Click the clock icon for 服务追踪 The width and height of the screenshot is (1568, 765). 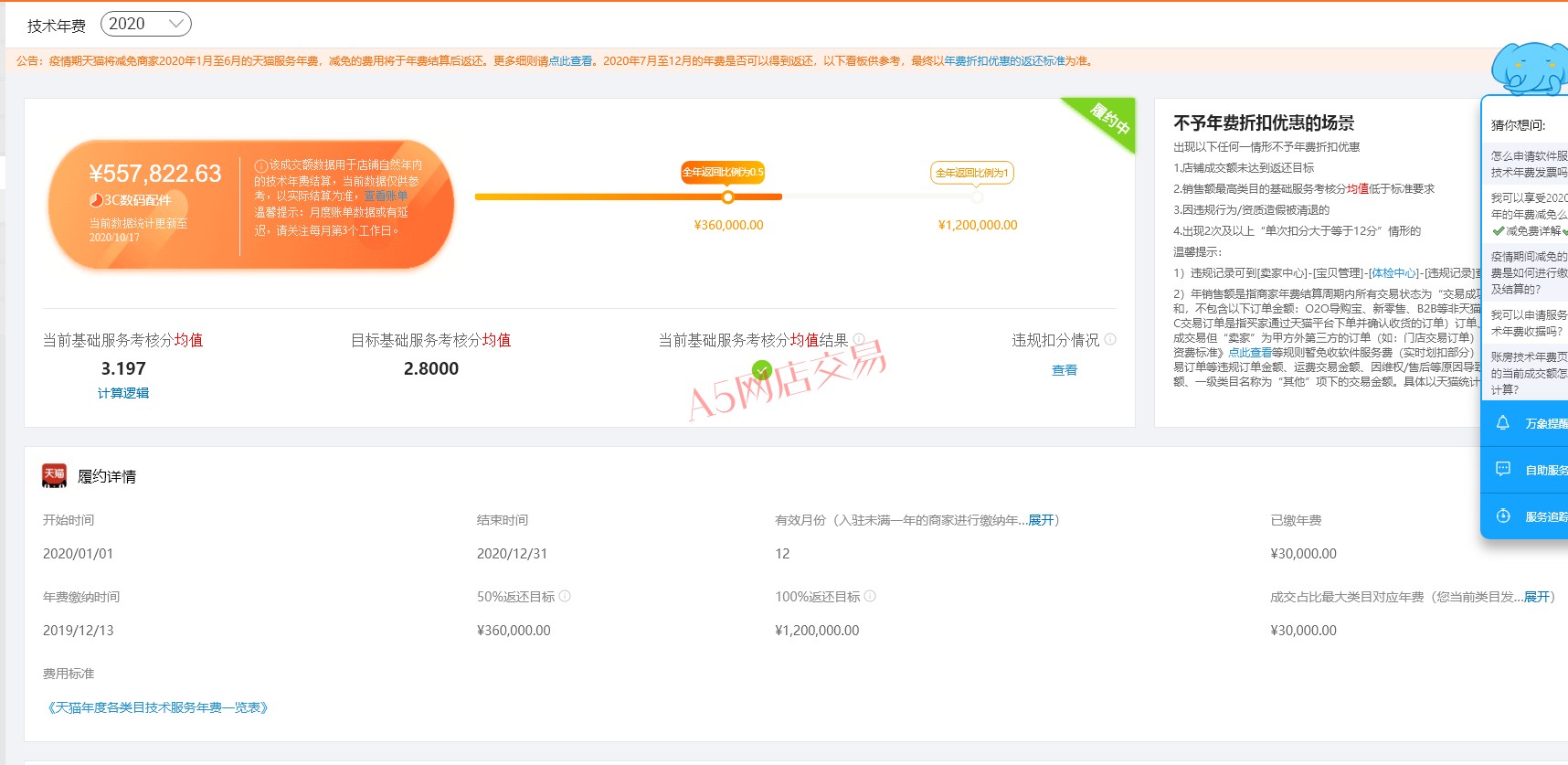pyautogui.click(x=1502, y=516)
